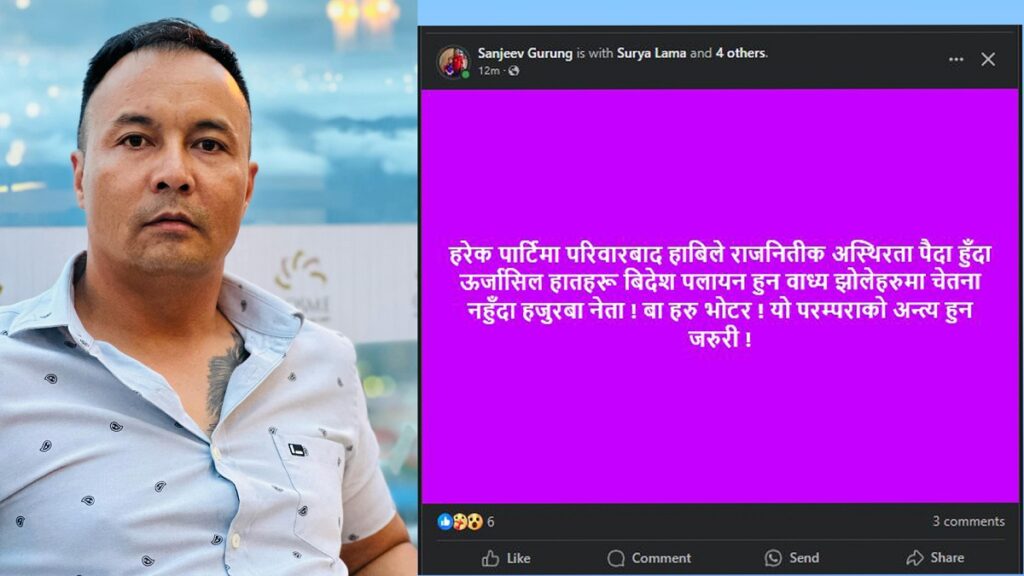
Task: Click the 12m post timestamp
Action: click(x=488, y=71)
